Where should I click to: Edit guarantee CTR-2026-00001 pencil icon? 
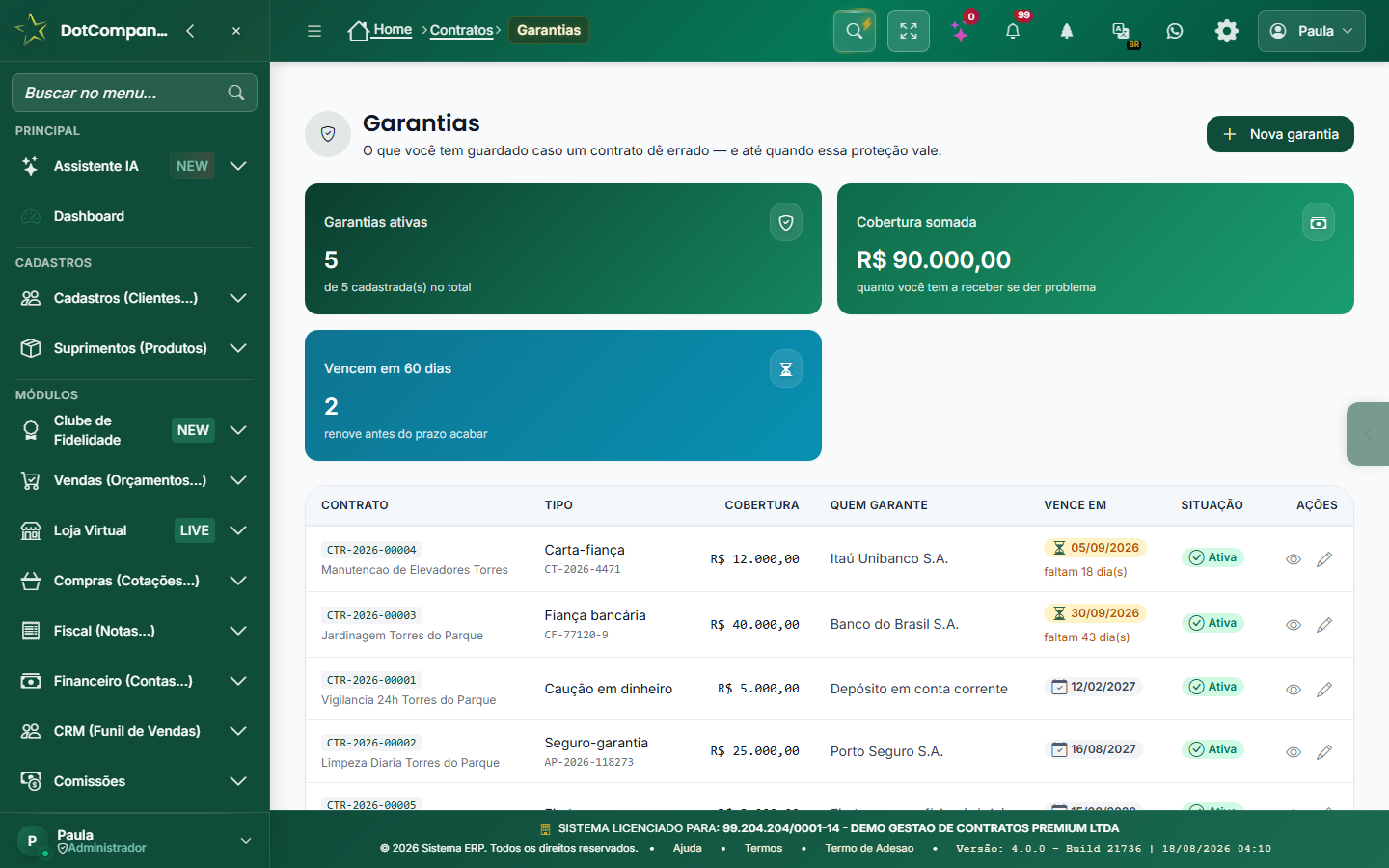tap(1324, 690)
